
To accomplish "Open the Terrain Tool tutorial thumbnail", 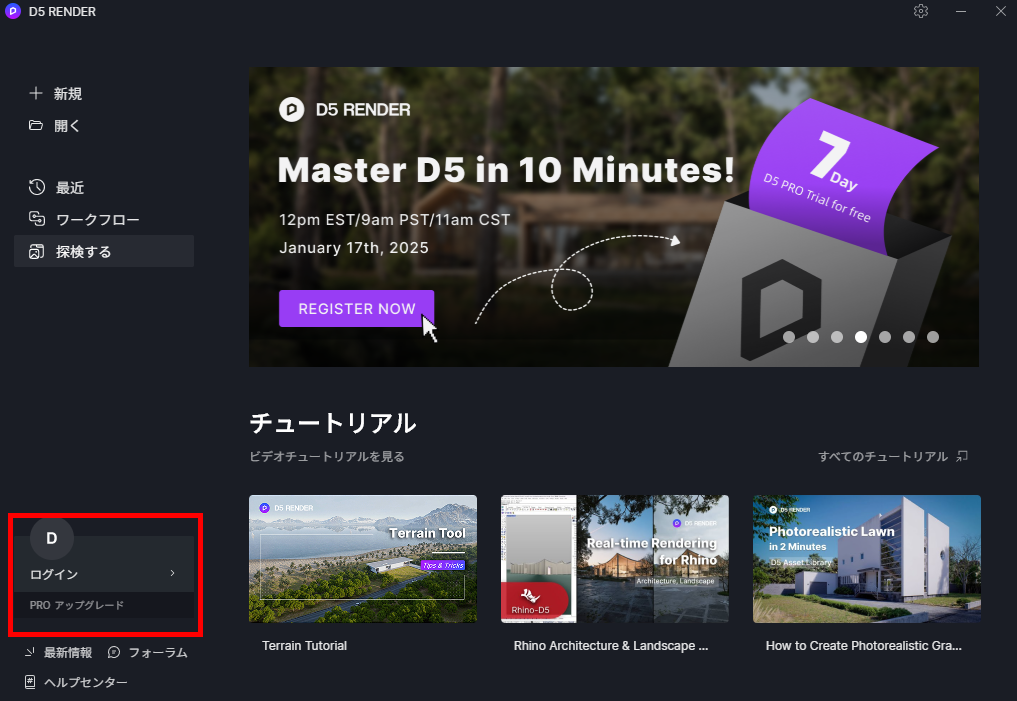I will pos(363,559).
